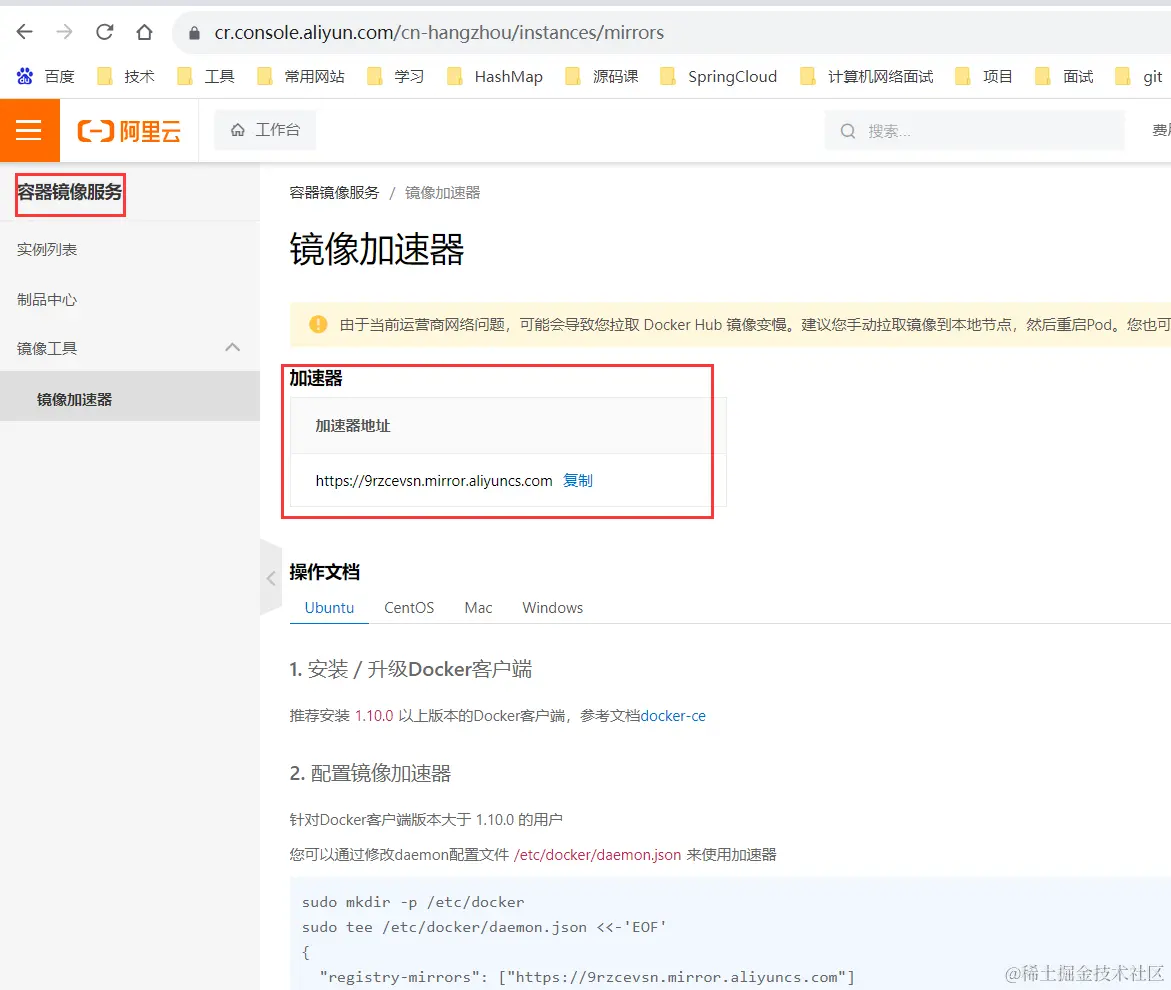Viewport: 1171px width, 990px height.
Task: View site info via the address bar lock icon
Action: (194, 33)
